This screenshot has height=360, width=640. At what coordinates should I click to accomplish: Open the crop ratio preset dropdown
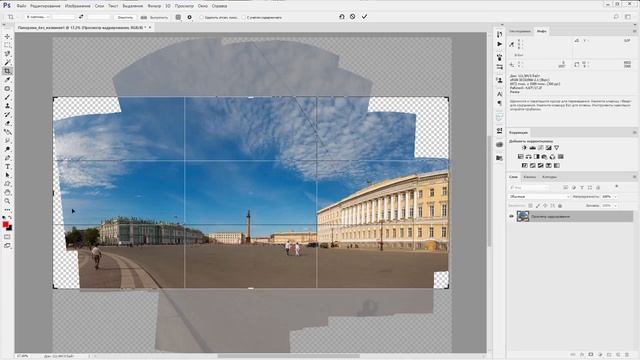click(x=38, y=17)
